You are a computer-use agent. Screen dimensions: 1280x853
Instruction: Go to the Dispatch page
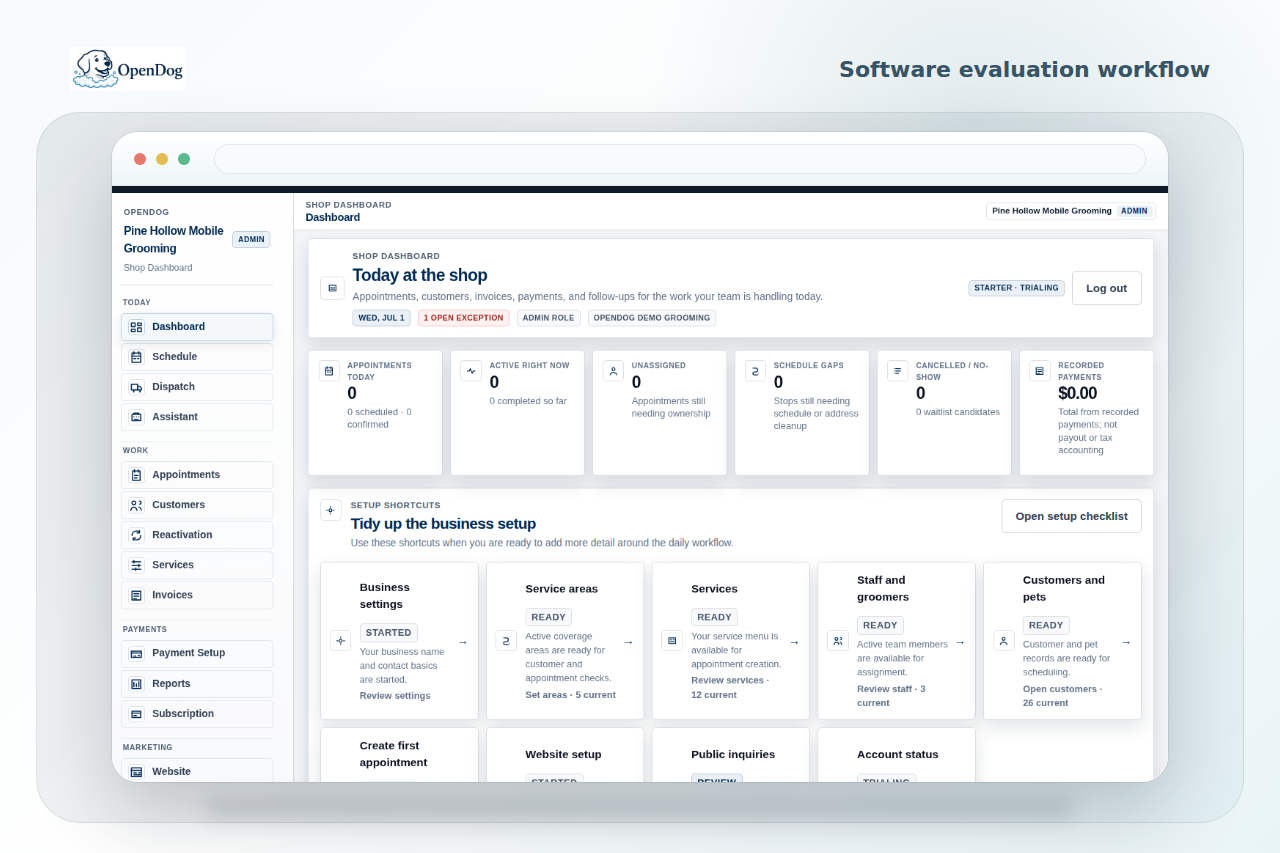197,387
